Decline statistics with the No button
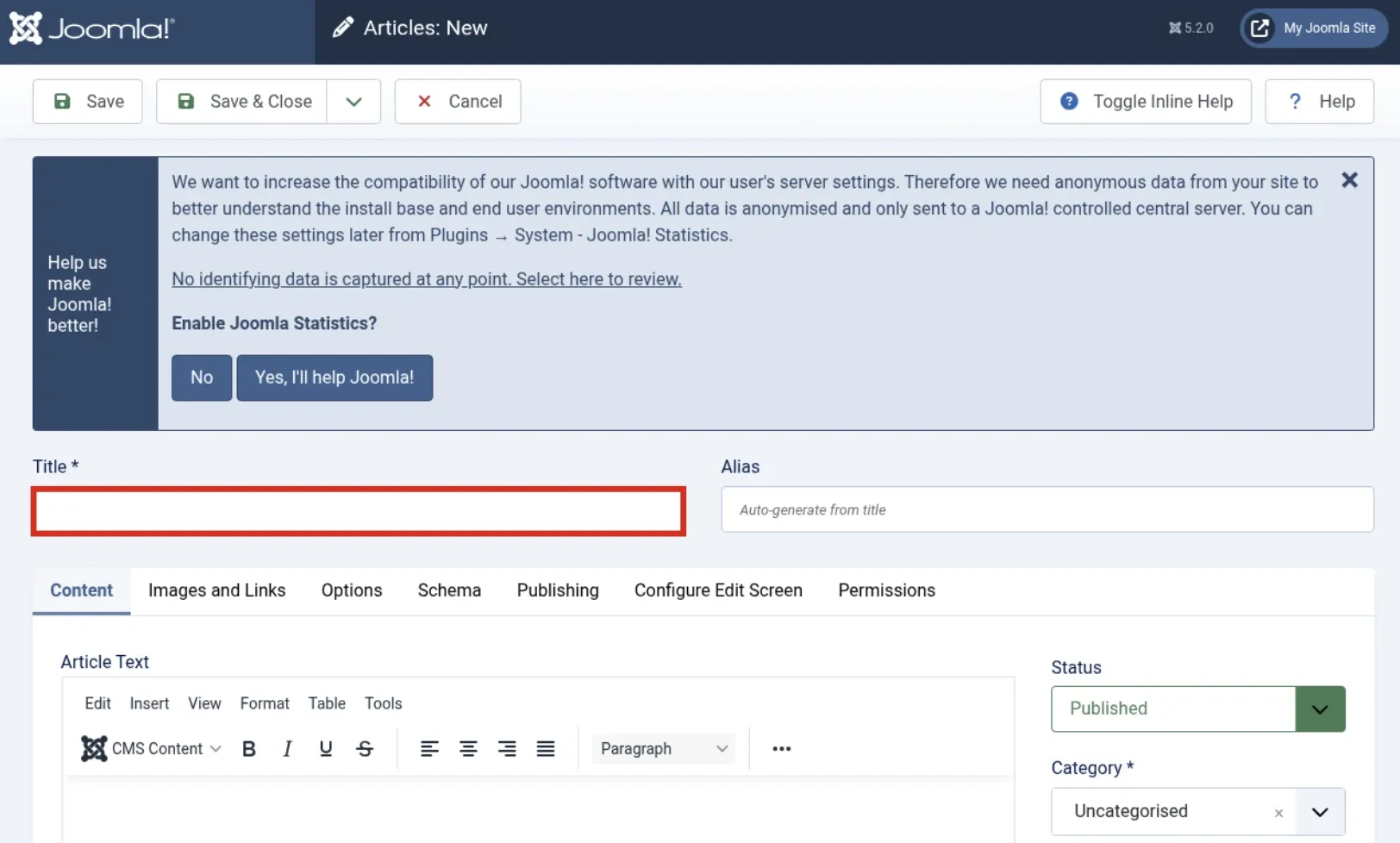 click(202, 378)
